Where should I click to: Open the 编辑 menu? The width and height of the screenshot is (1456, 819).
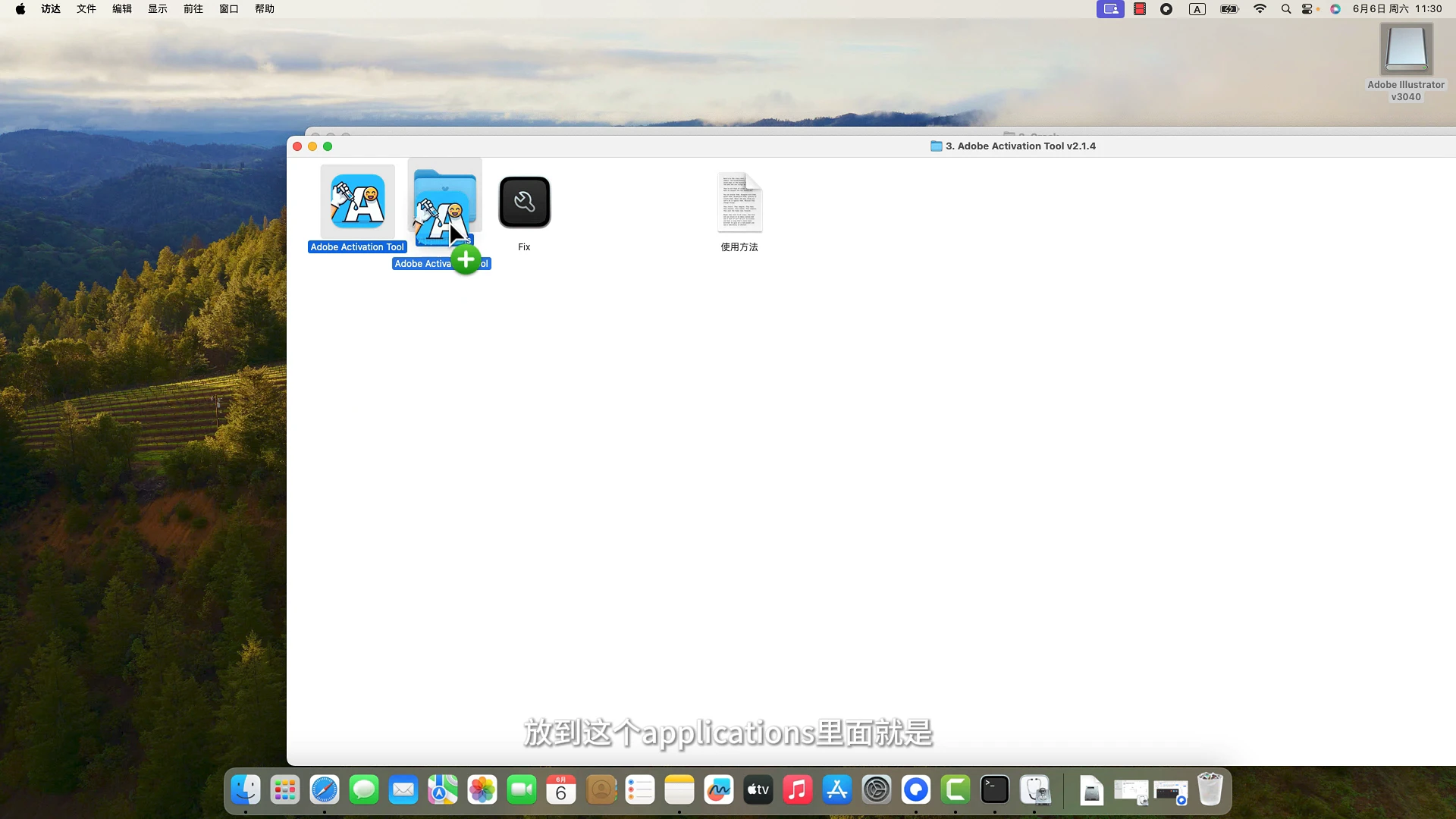pos(122,9)
